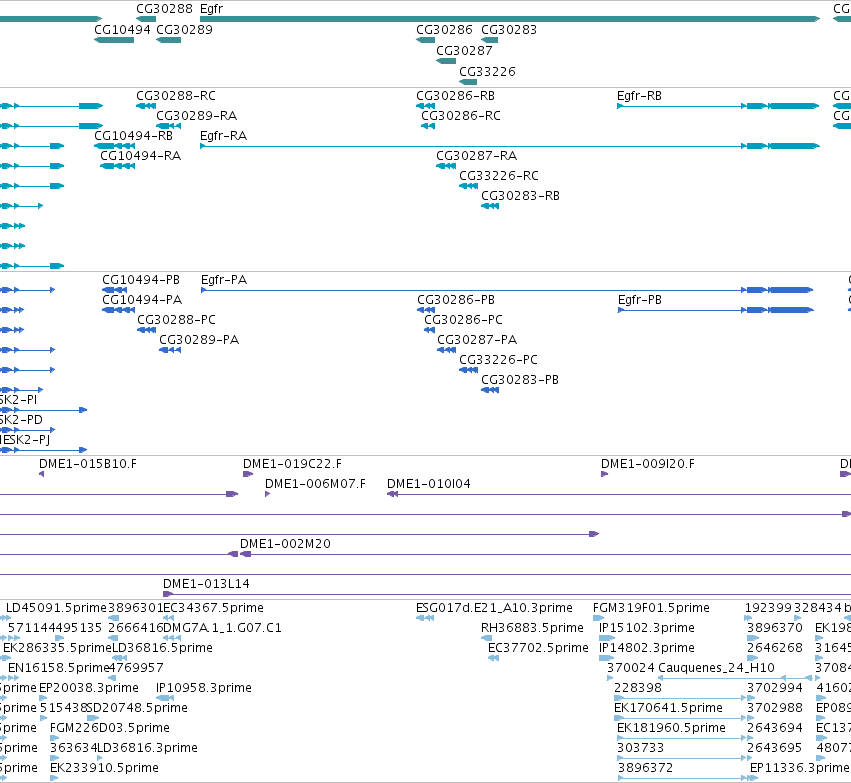
Task: Select the EP11336.3prime EST label
Action: 799,768
